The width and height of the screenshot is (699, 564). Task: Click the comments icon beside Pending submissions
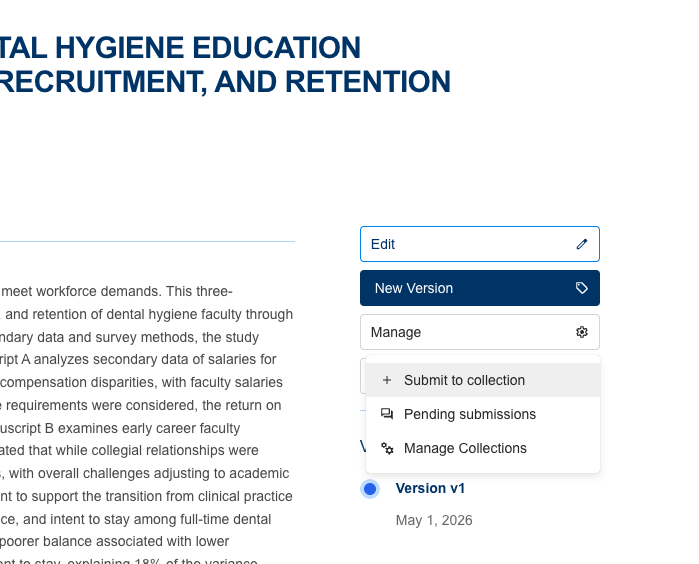click(x=387, y=414)
